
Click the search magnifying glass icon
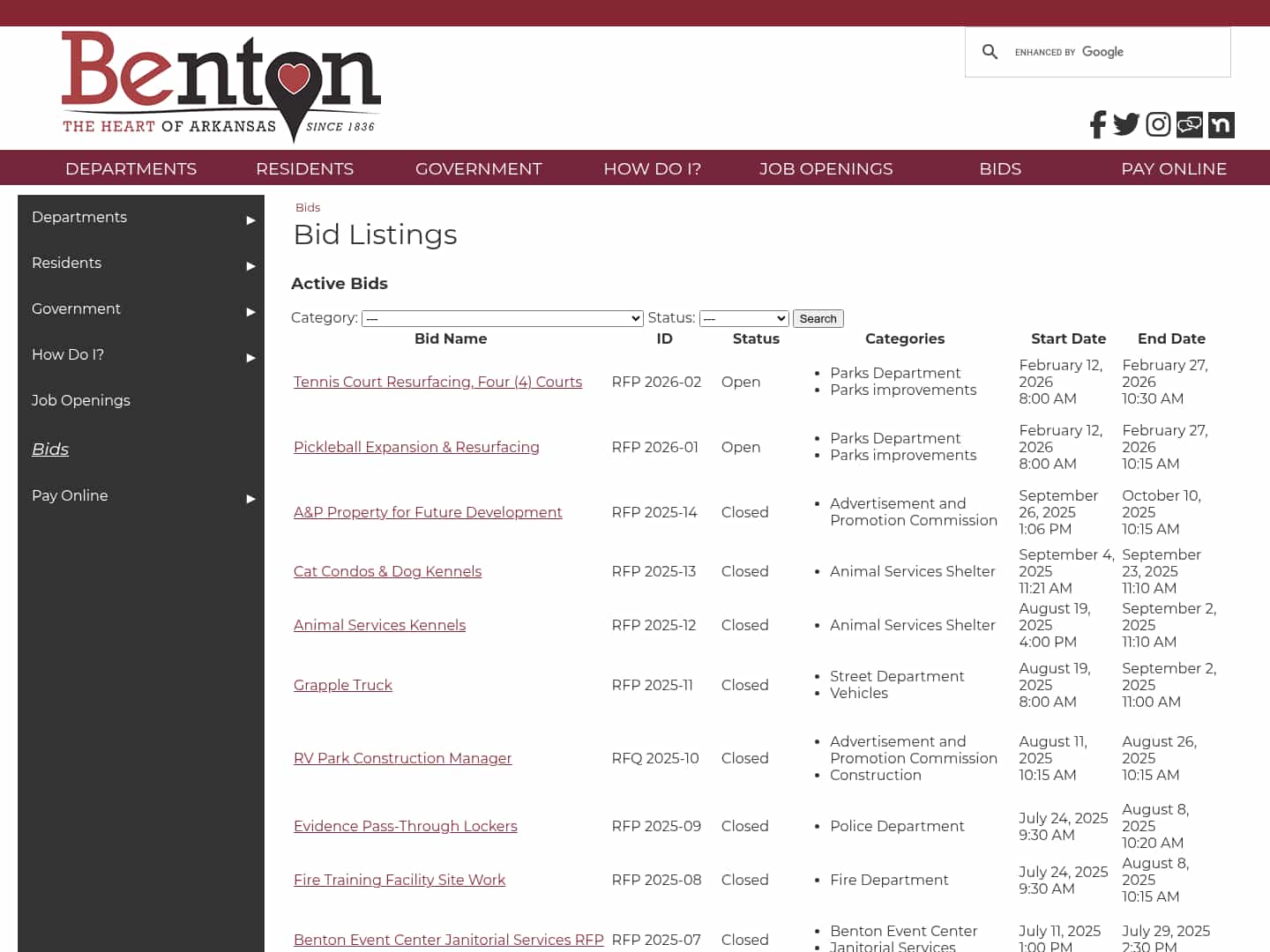tap(990, 51)
